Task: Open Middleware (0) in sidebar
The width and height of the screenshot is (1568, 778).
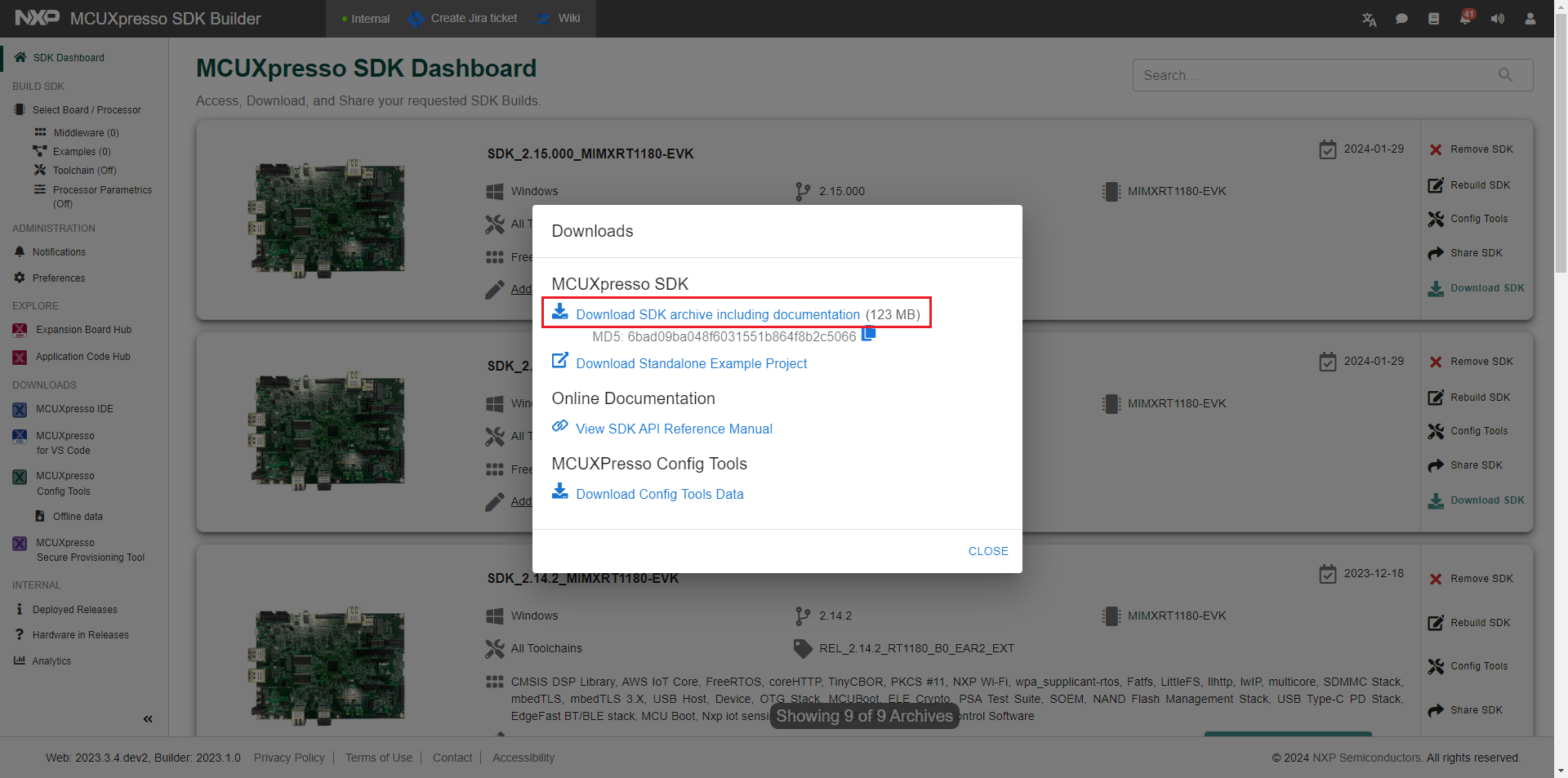Action: [86, 133]
